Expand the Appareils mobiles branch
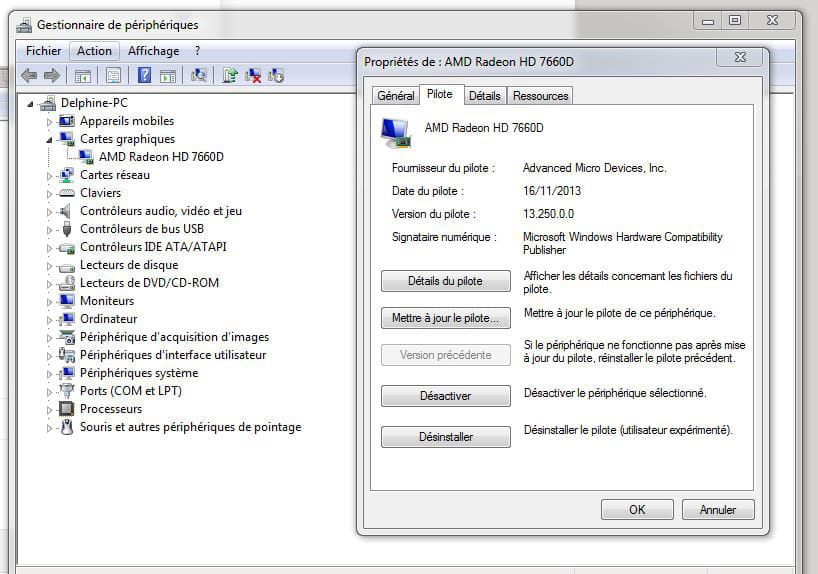The width and height of the screenshot is (818, 574). (49, 122)
